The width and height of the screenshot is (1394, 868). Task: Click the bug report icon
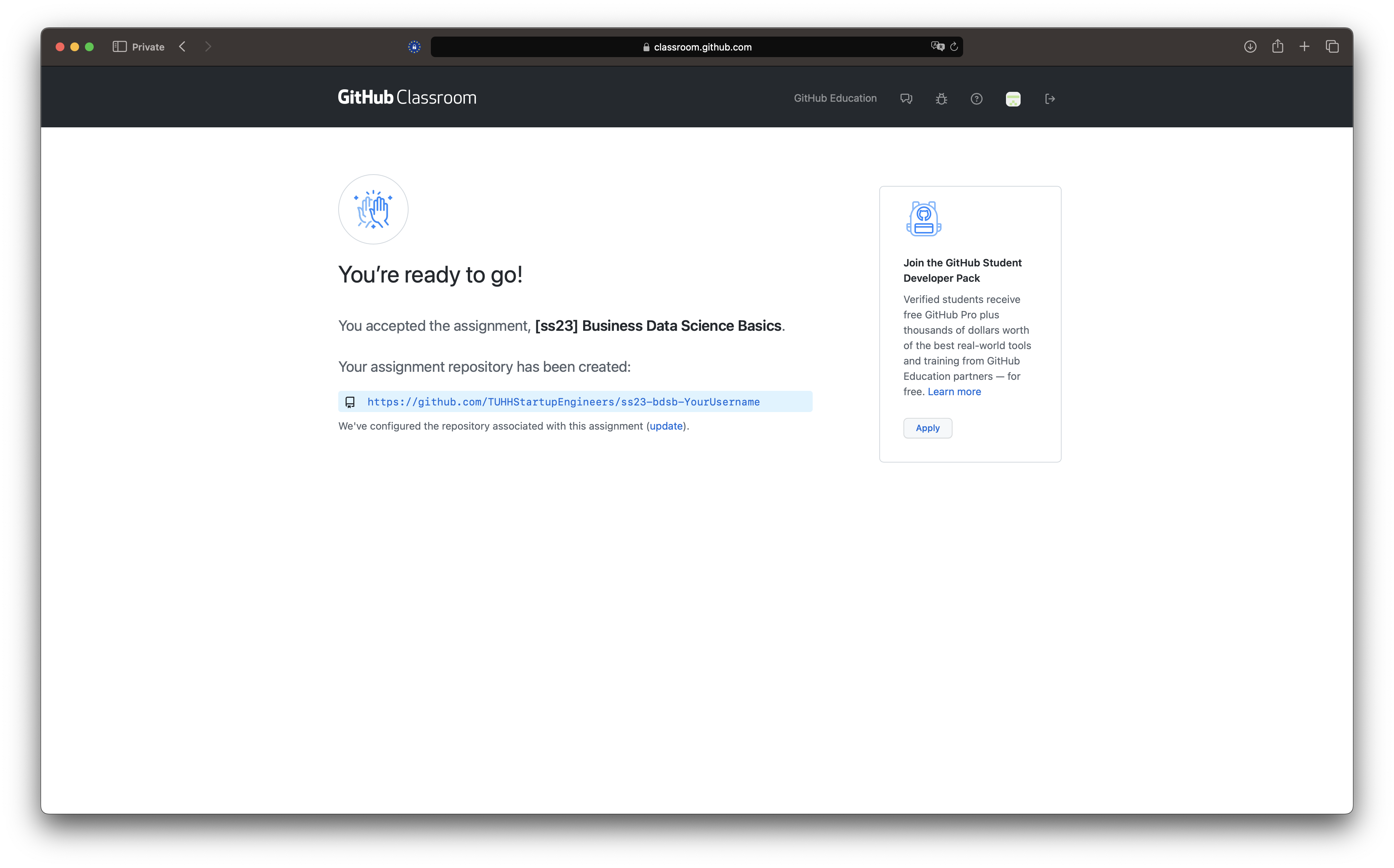[x=941, y=99]
